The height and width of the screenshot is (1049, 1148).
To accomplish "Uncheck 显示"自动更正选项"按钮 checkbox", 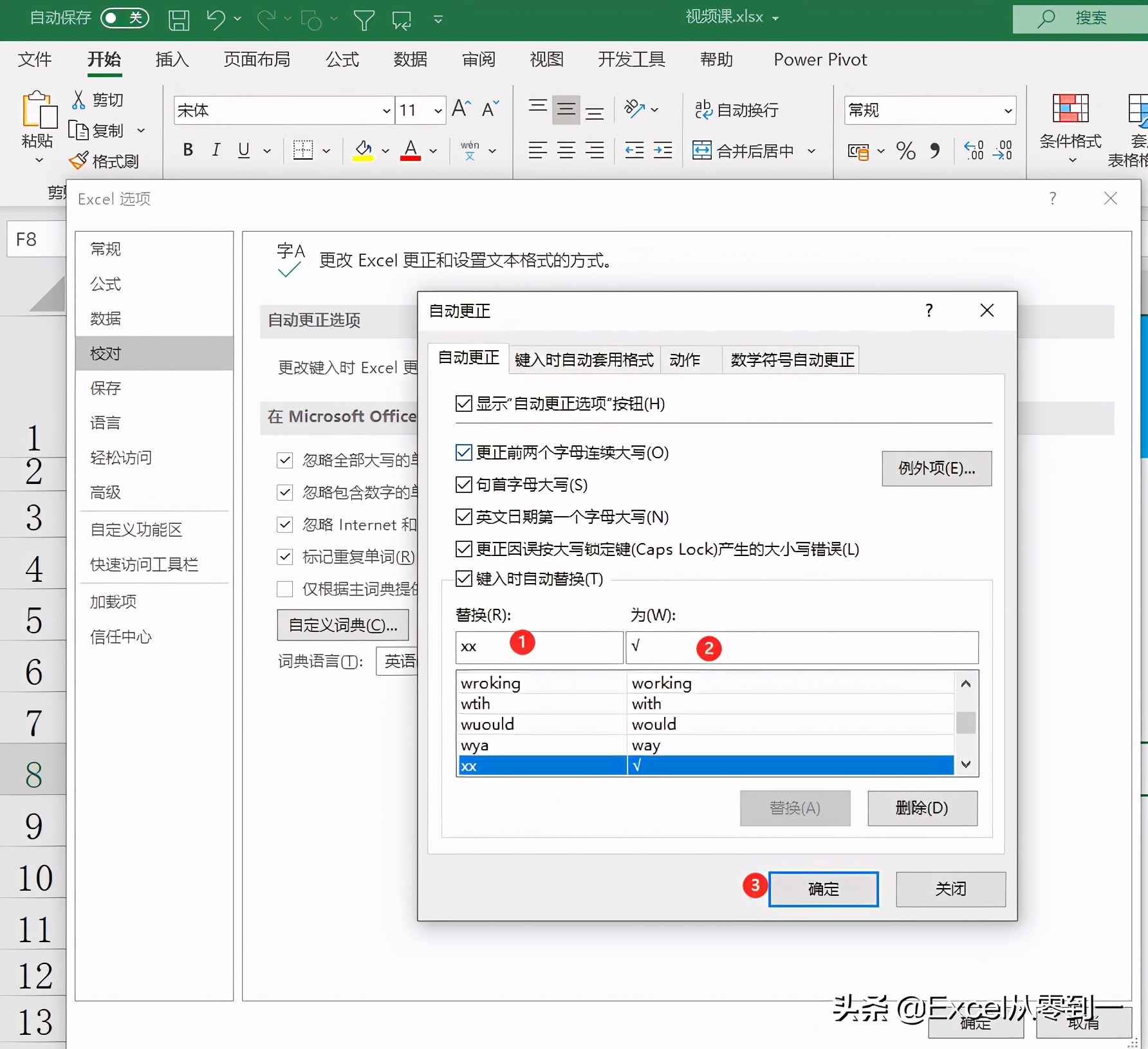I will [x=463, y=404].
